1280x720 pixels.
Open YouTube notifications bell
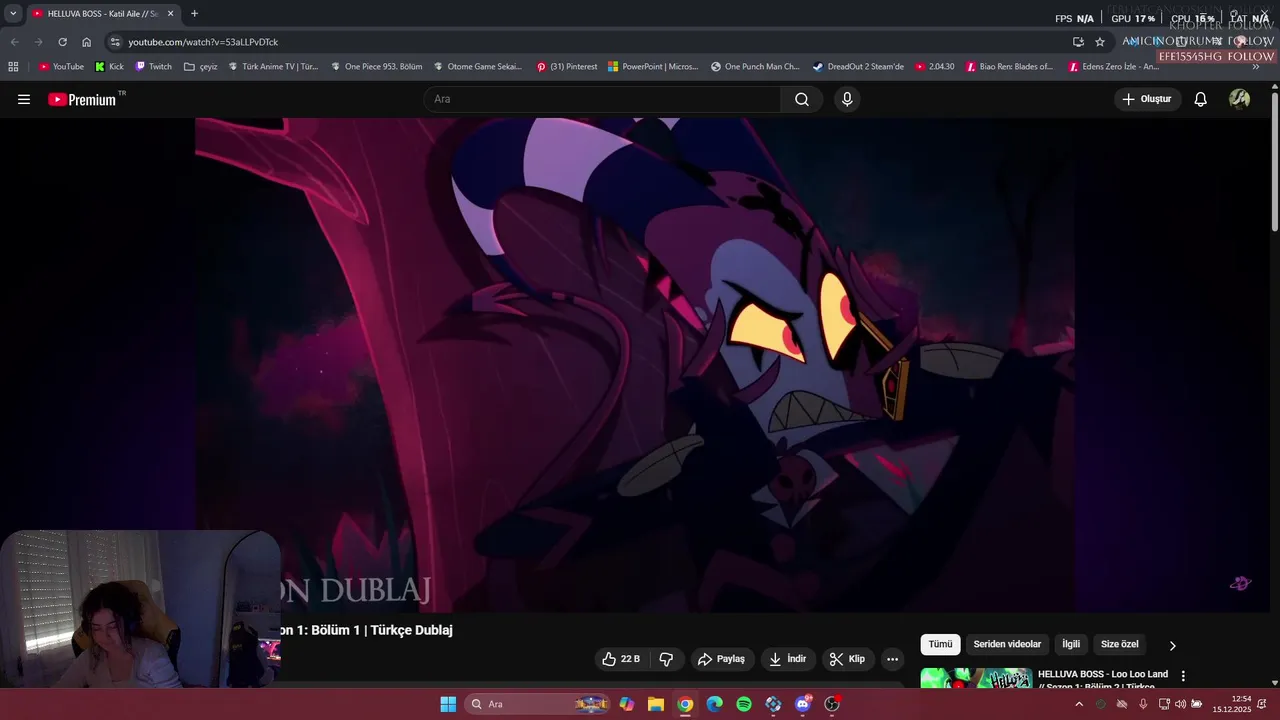click(x=1201, y=99)
